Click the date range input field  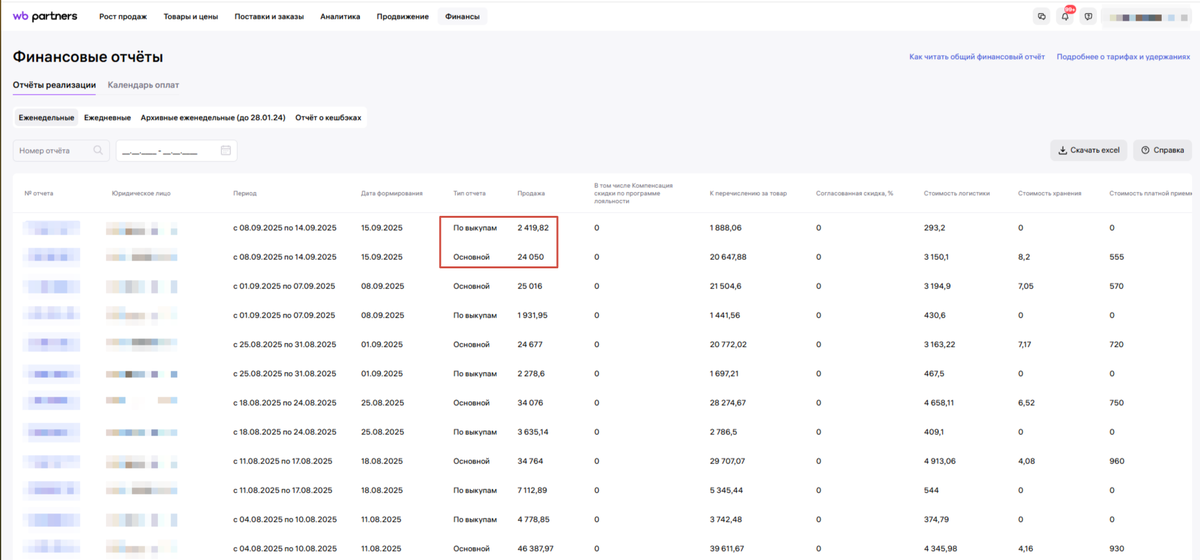(176, 151)
